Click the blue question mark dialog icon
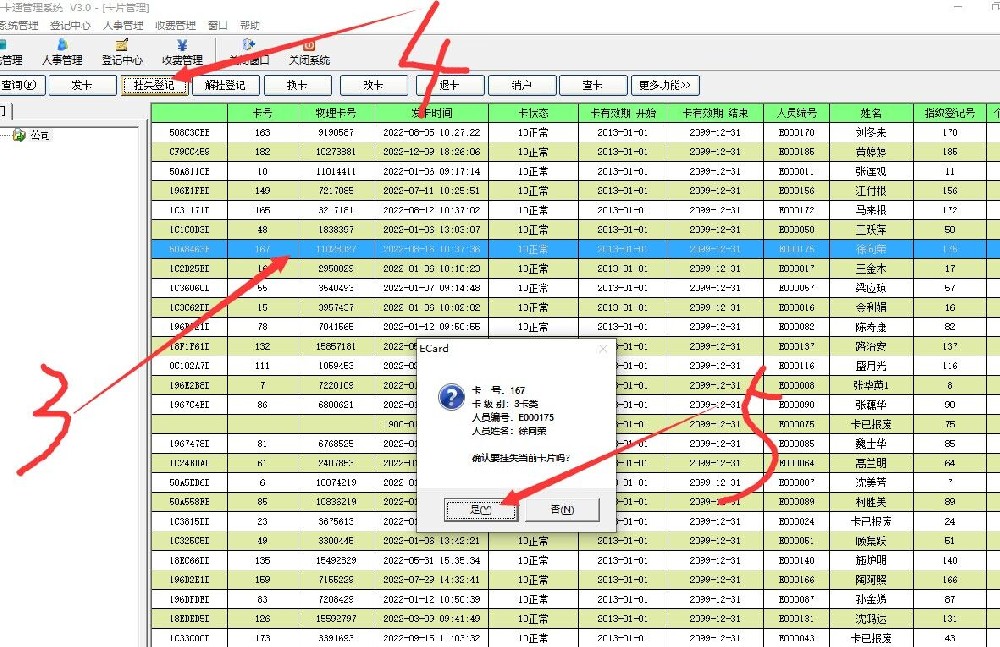 click(x=451, y=398)
